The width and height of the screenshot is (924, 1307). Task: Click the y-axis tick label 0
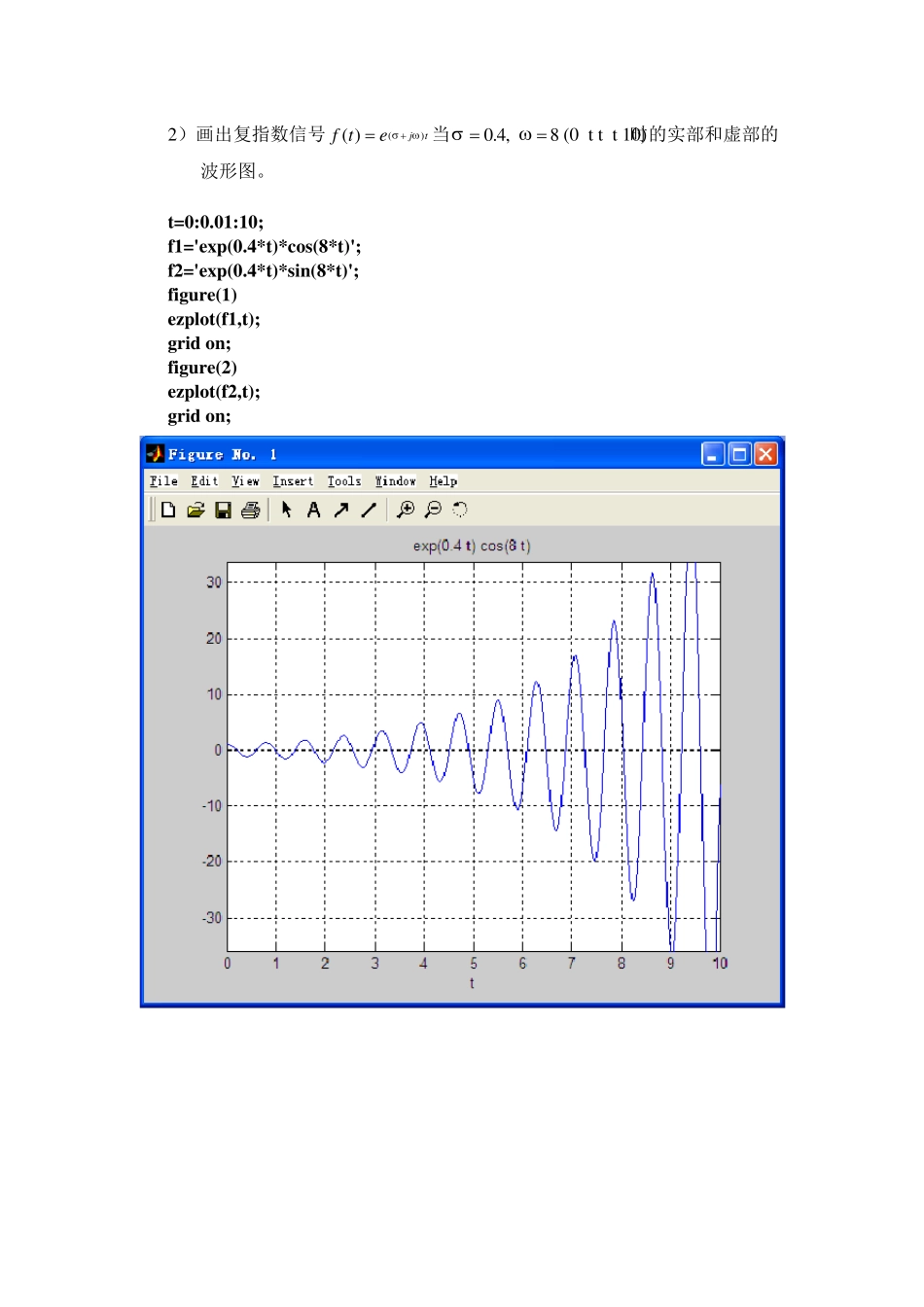(x=218, y=750)
